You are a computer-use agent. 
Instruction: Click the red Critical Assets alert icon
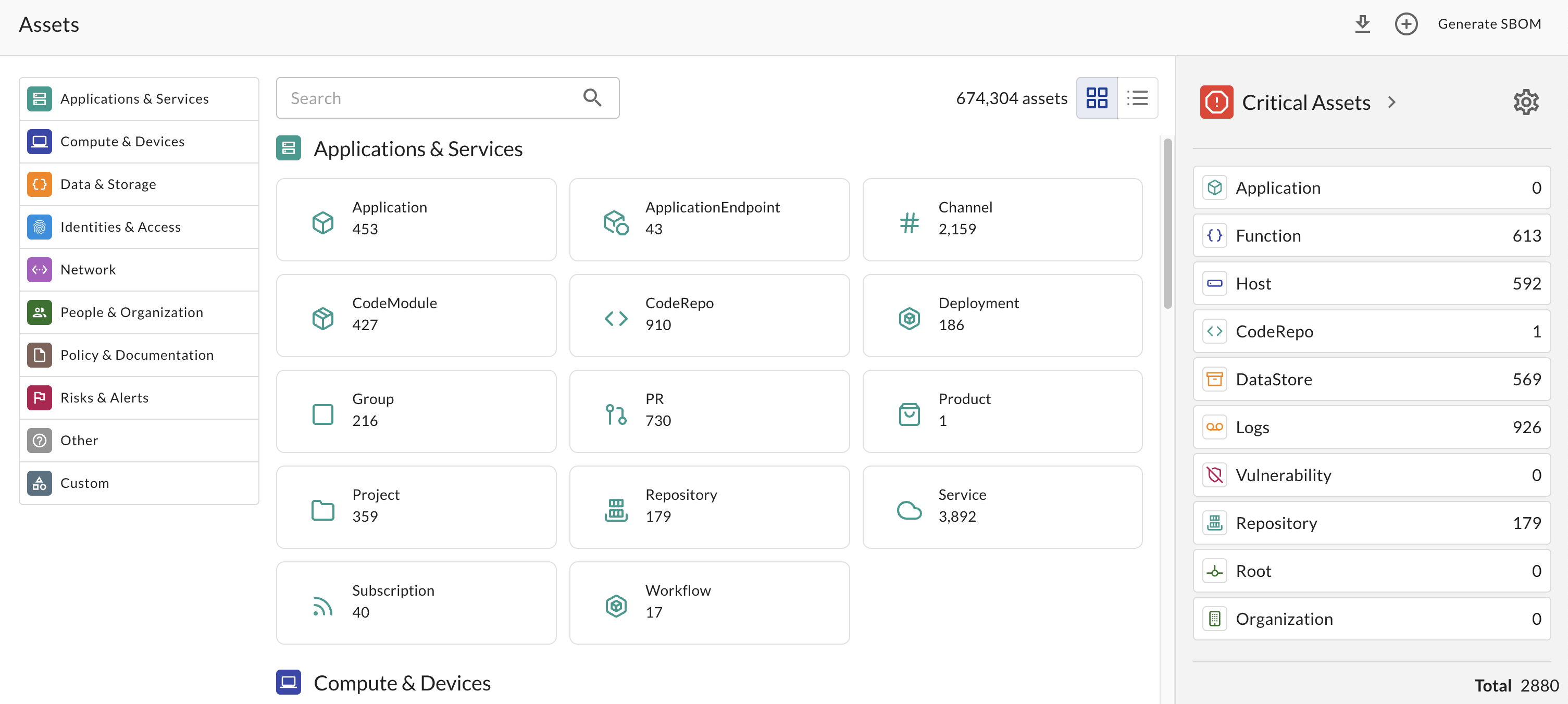pyautogui.click(x=1216, y=102)
